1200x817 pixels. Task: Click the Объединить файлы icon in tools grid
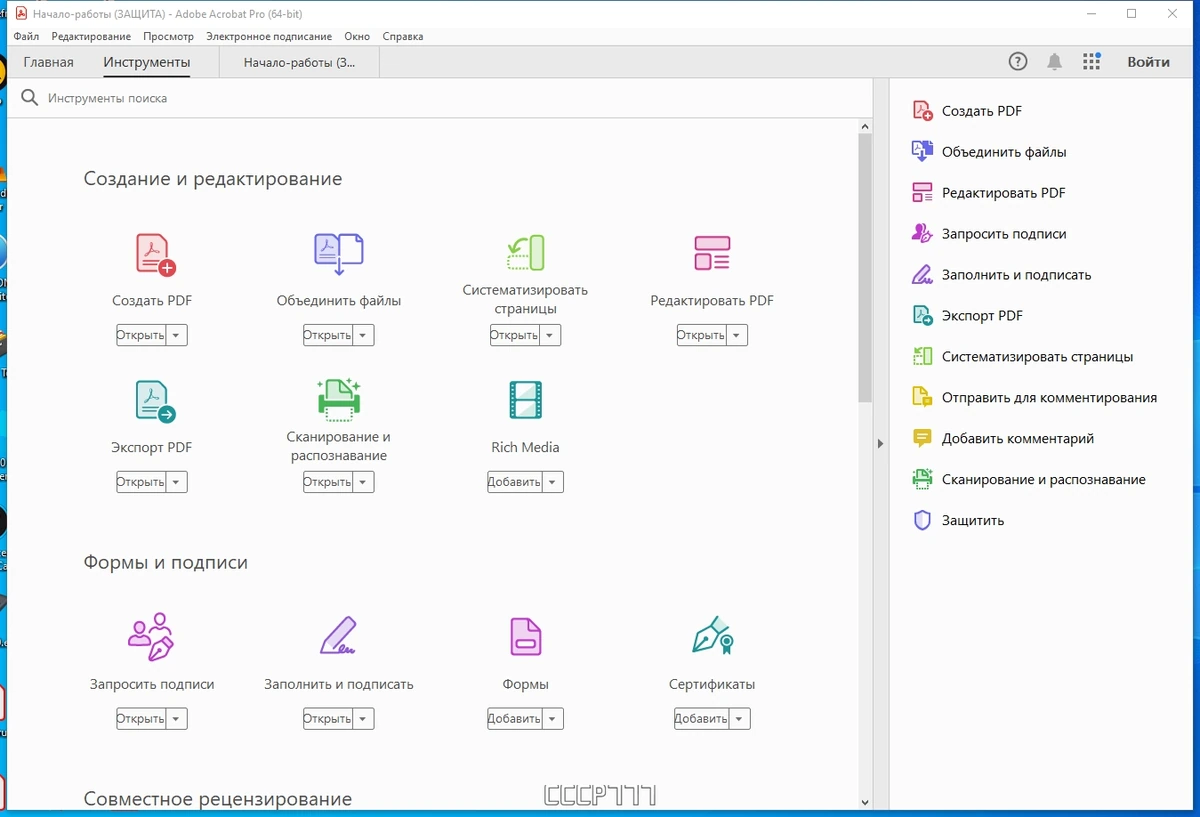click(339, 254)
